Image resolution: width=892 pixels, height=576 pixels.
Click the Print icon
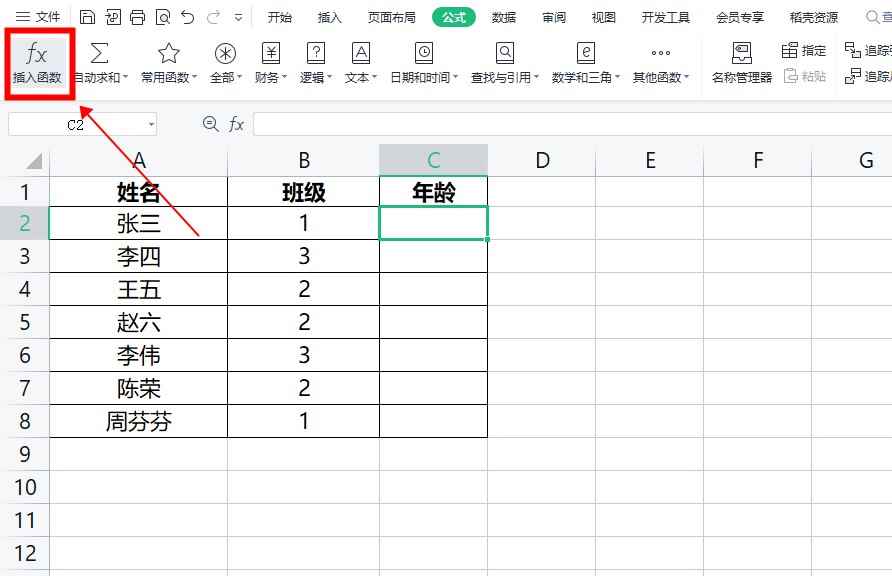(137, 17)
